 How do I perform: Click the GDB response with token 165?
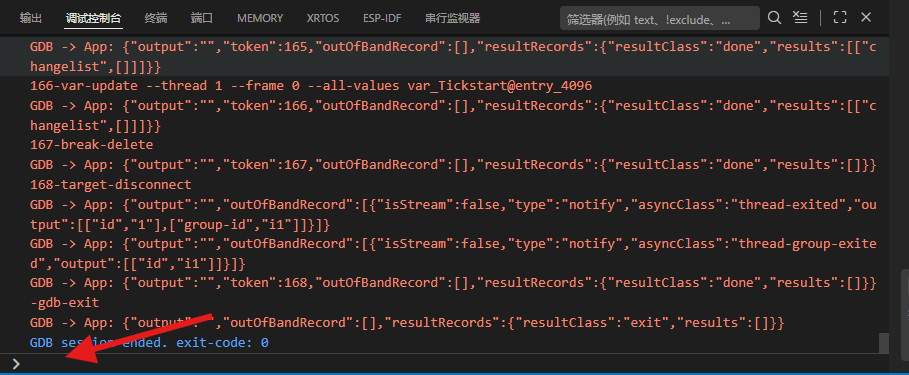click(x=453, y=56)
